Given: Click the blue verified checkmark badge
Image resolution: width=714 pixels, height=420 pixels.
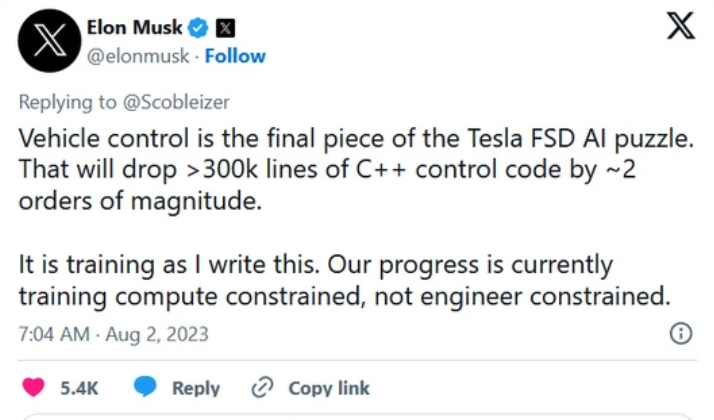Looking at the screenshot, I should click(x=198, y=28).
